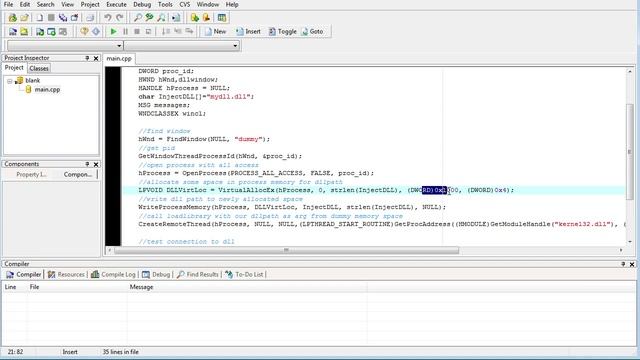Click the editor horizontal scrollbar thumb
640x360 pixels.
[286, 250]
